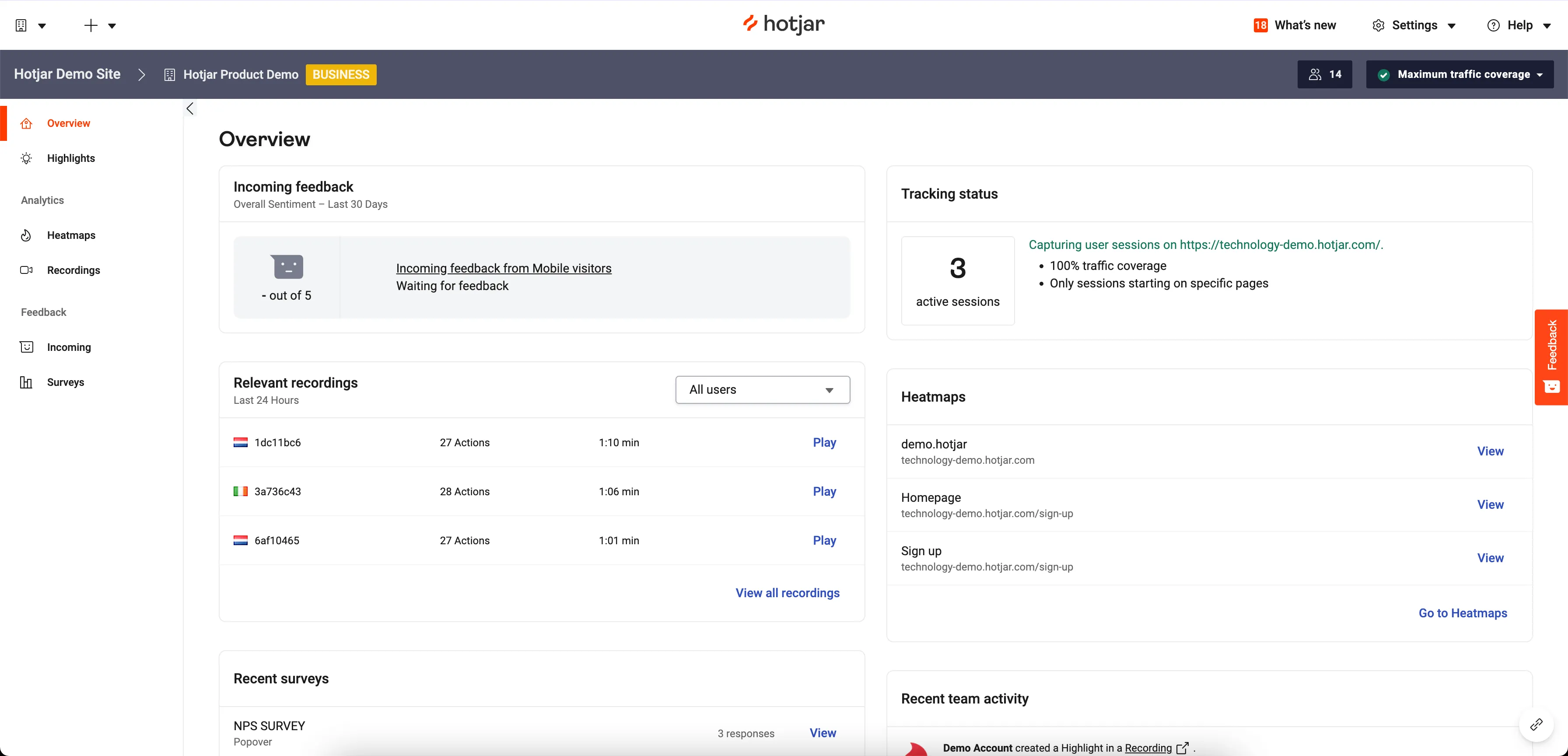Screen dimensions: 1568x756
Task: Open View all recordings
Action: coord(787,593)
